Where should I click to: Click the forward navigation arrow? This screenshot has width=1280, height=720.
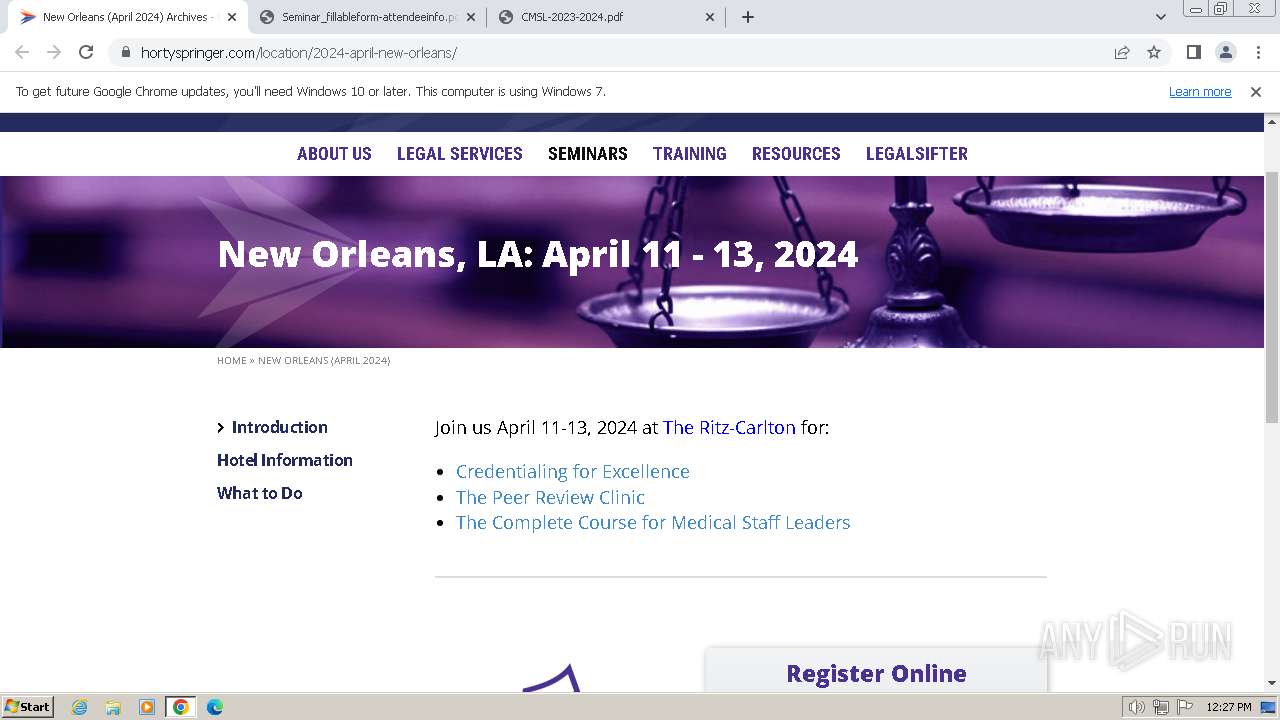pos(54,52)
